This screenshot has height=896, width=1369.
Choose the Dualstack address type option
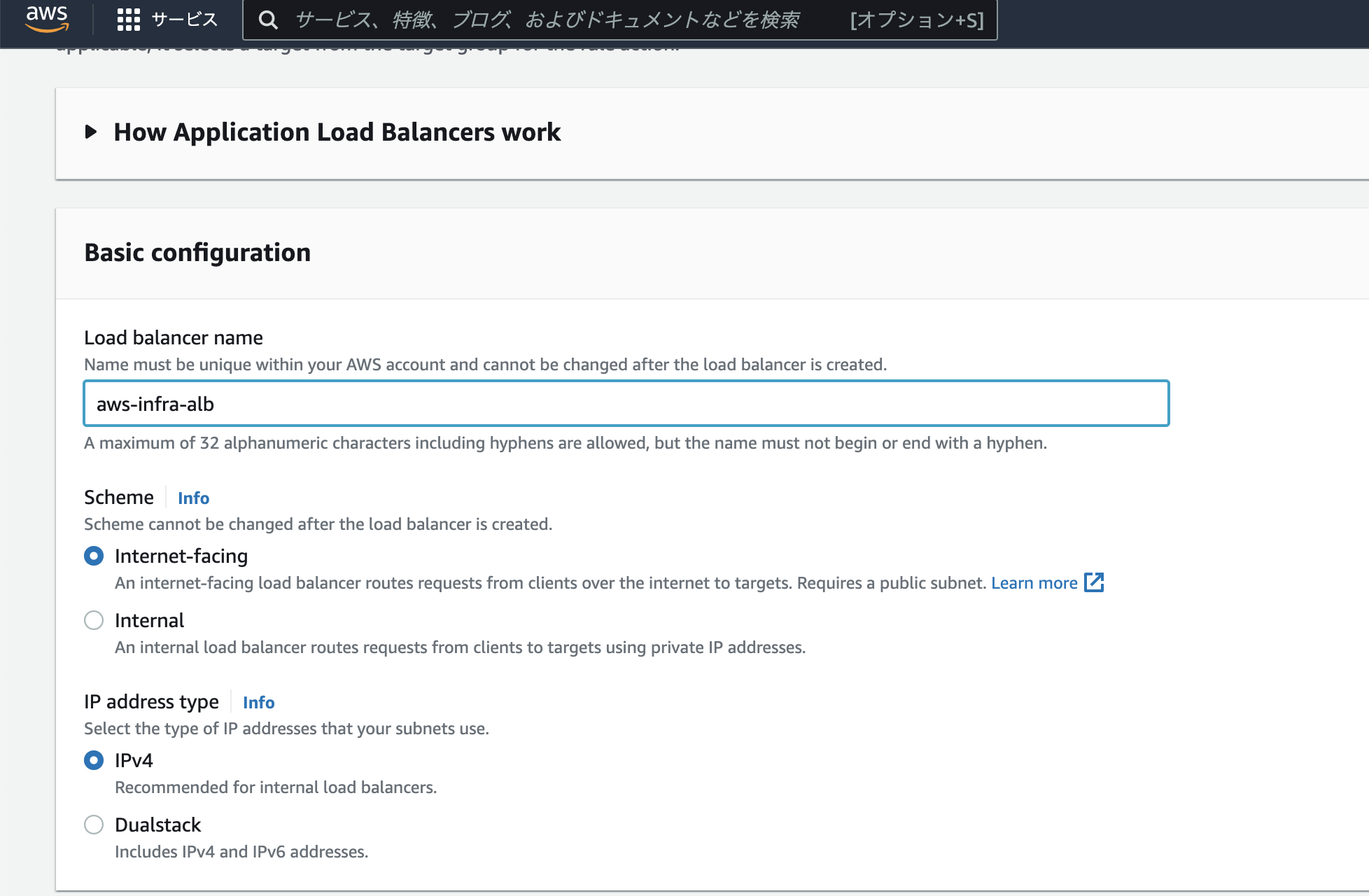pos(94,825)
